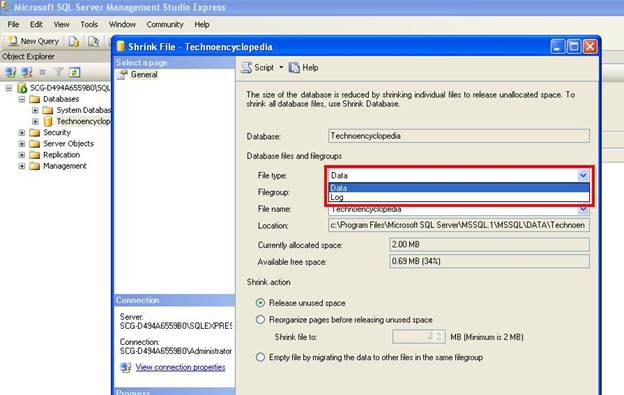Expand the Replication node
624x395 pixels.
[22, 155]
